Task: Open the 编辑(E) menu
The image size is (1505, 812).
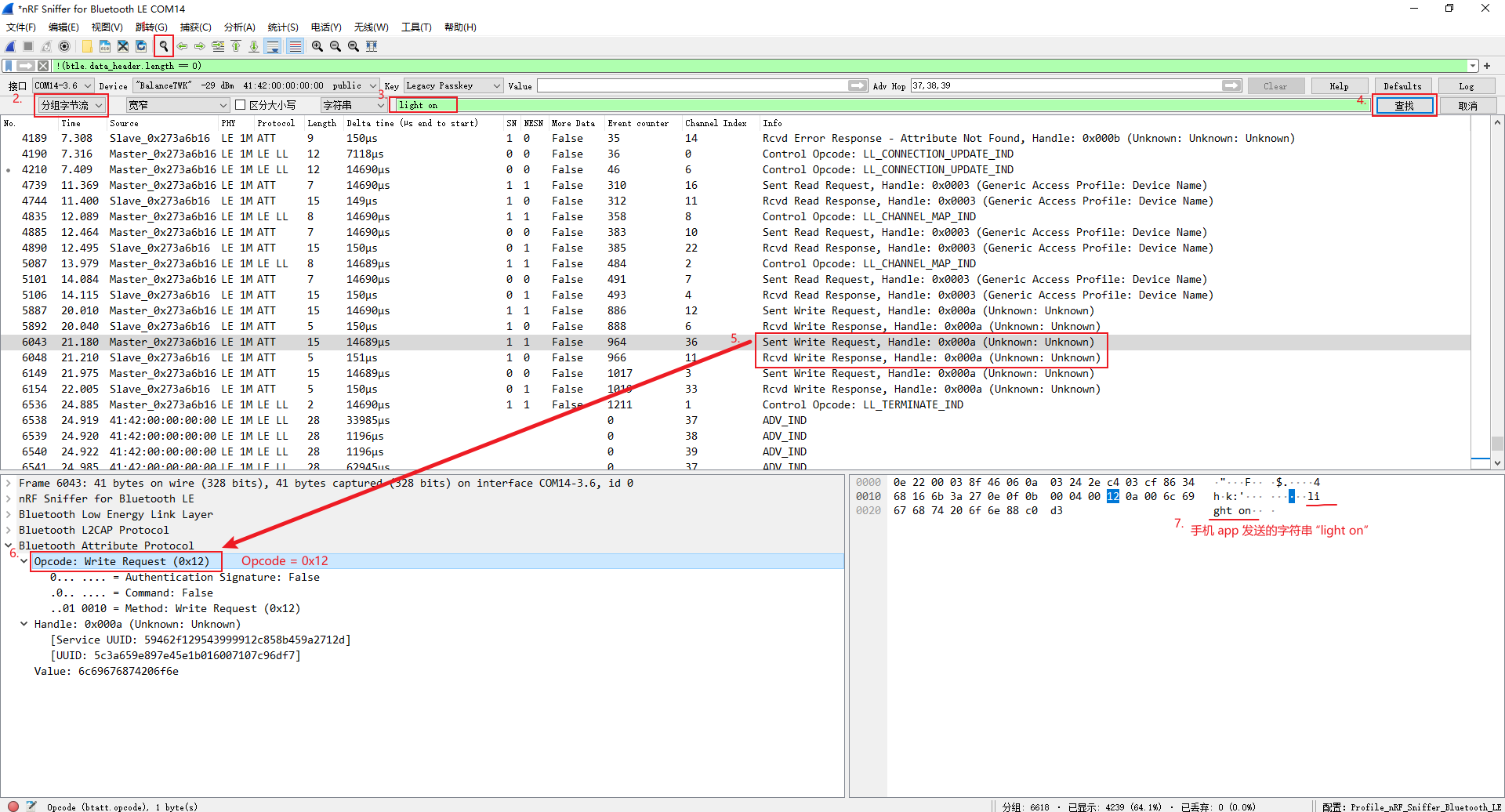Action: tap(63, 27)
